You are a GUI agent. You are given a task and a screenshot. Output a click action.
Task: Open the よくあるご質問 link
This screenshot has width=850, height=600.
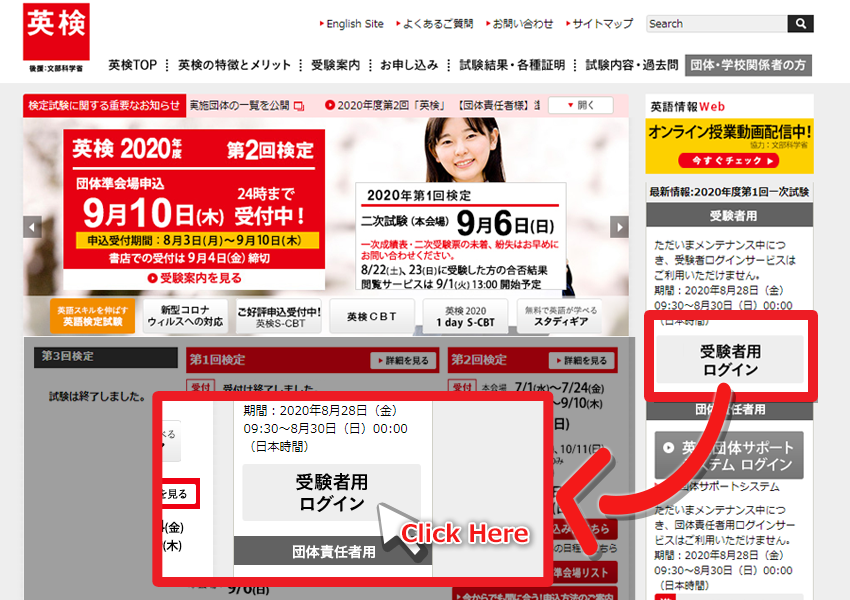[438, 24]
